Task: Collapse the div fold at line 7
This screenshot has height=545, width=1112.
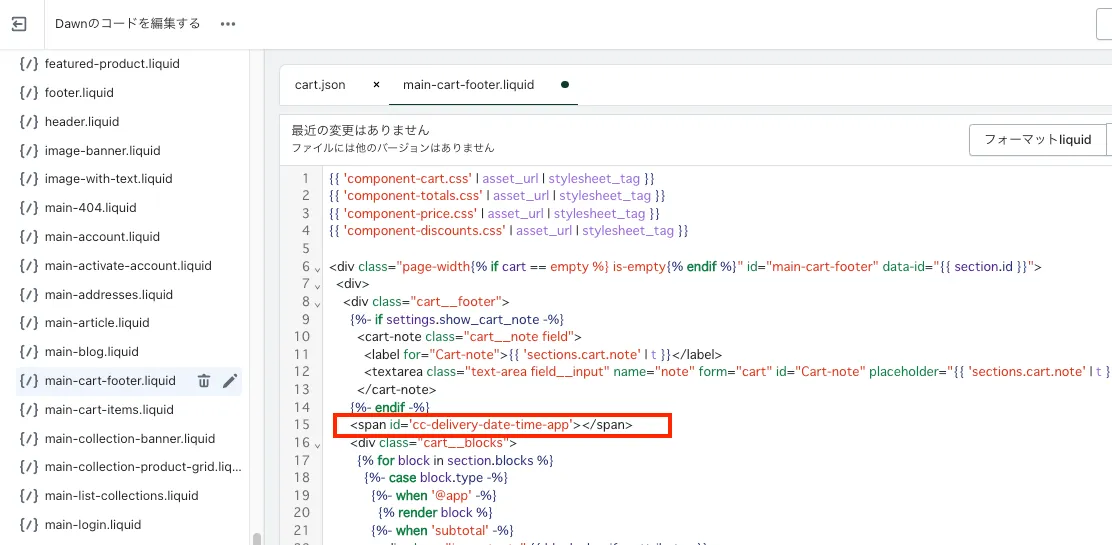Action: (317, 285)
